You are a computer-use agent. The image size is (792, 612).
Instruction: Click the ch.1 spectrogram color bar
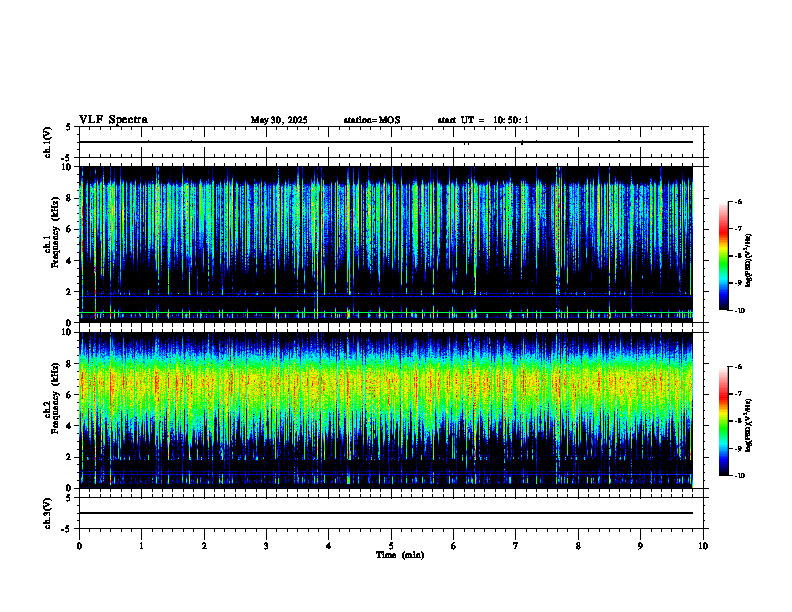tap(723, 256)
